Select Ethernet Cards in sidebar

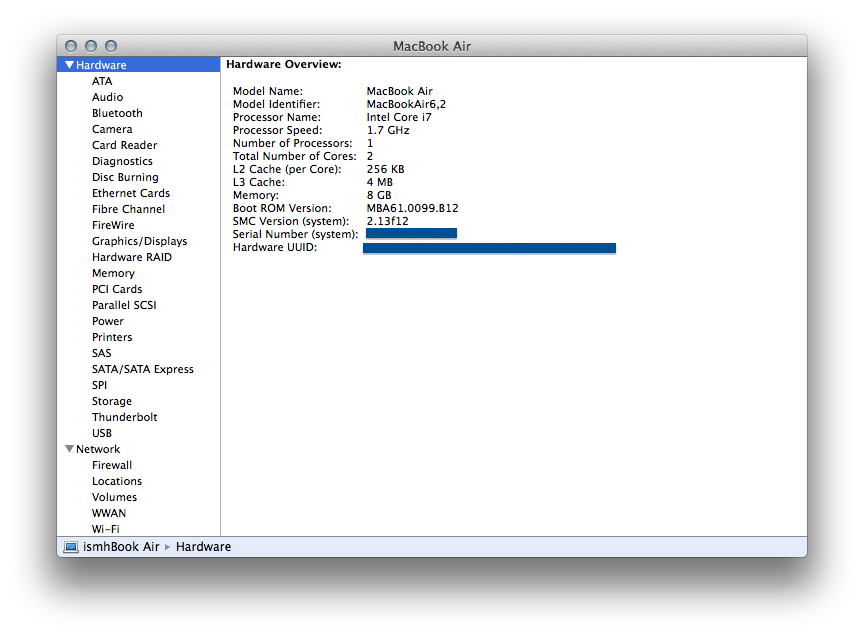131,193
